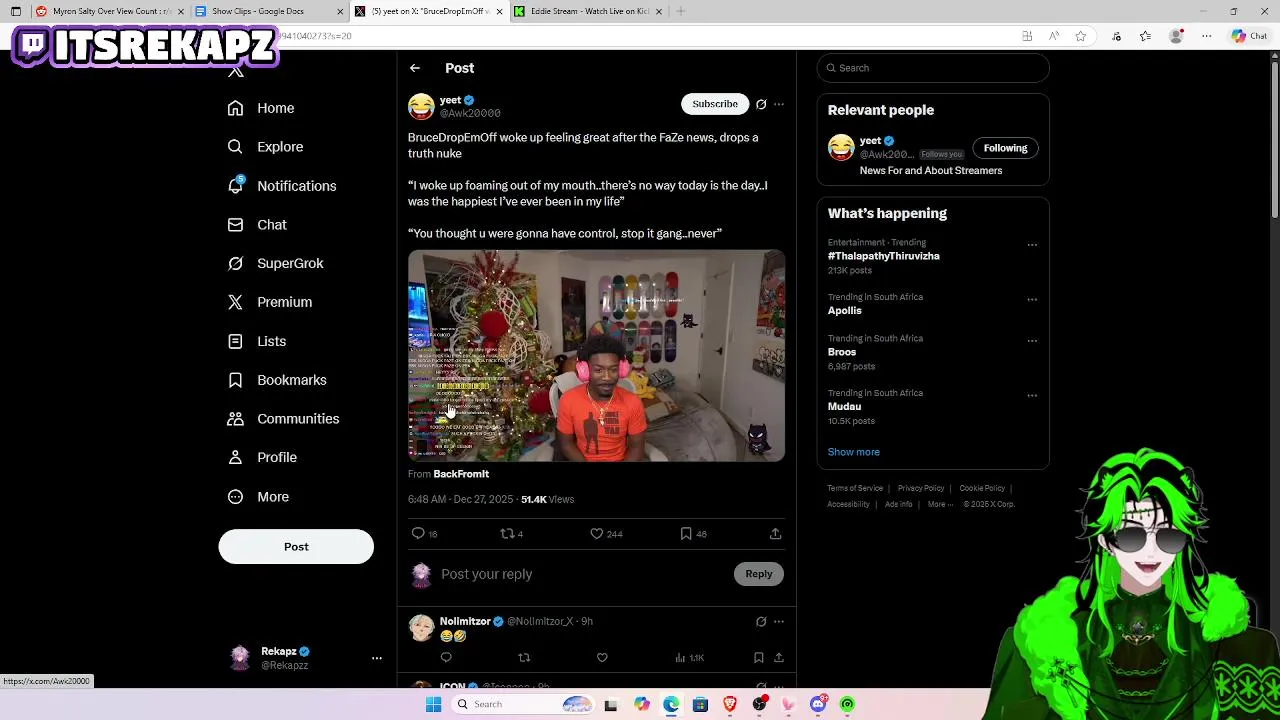Bookmark Nolimitzor's comment
The image size is (1280, 720).
[x=758, y=658]
